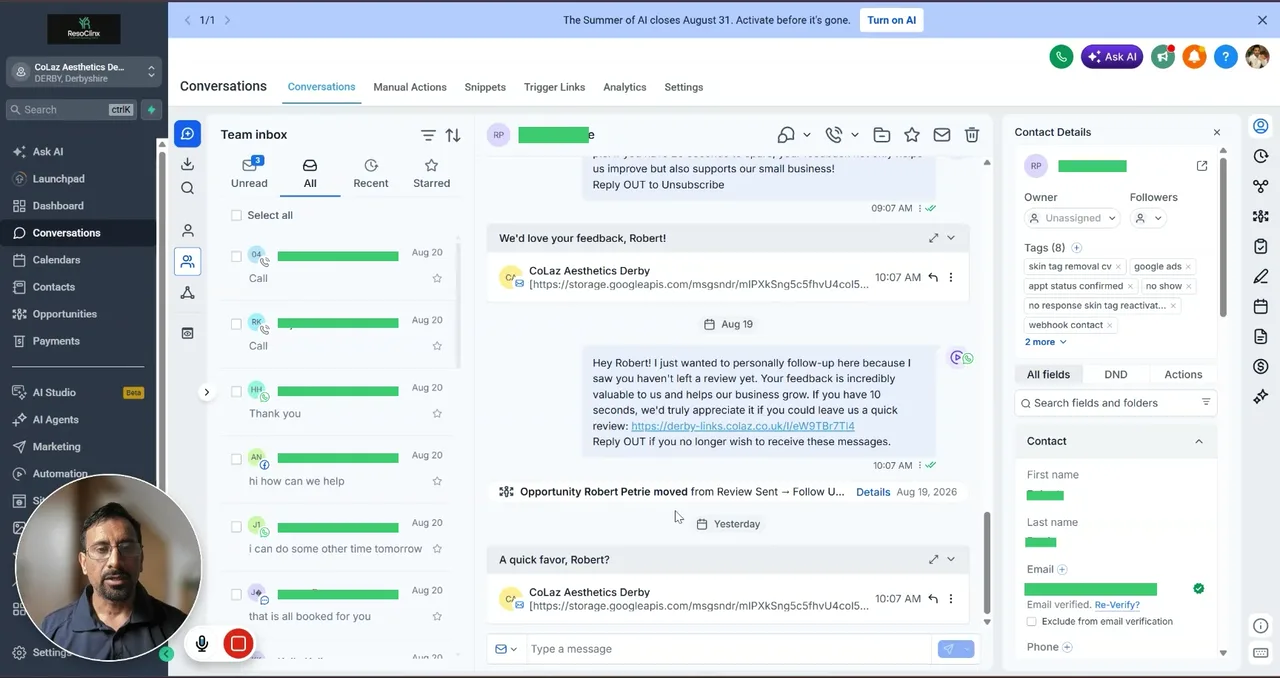Open filter options in Team inbox
This screenshot has height=678, width=1280.
point(428,135)
